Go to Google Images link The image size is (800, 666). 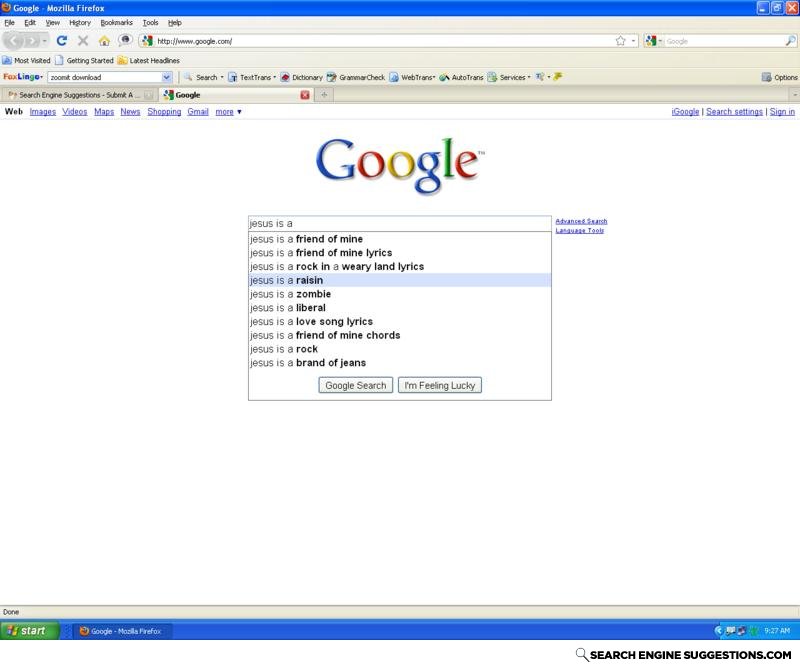point(43,112)
